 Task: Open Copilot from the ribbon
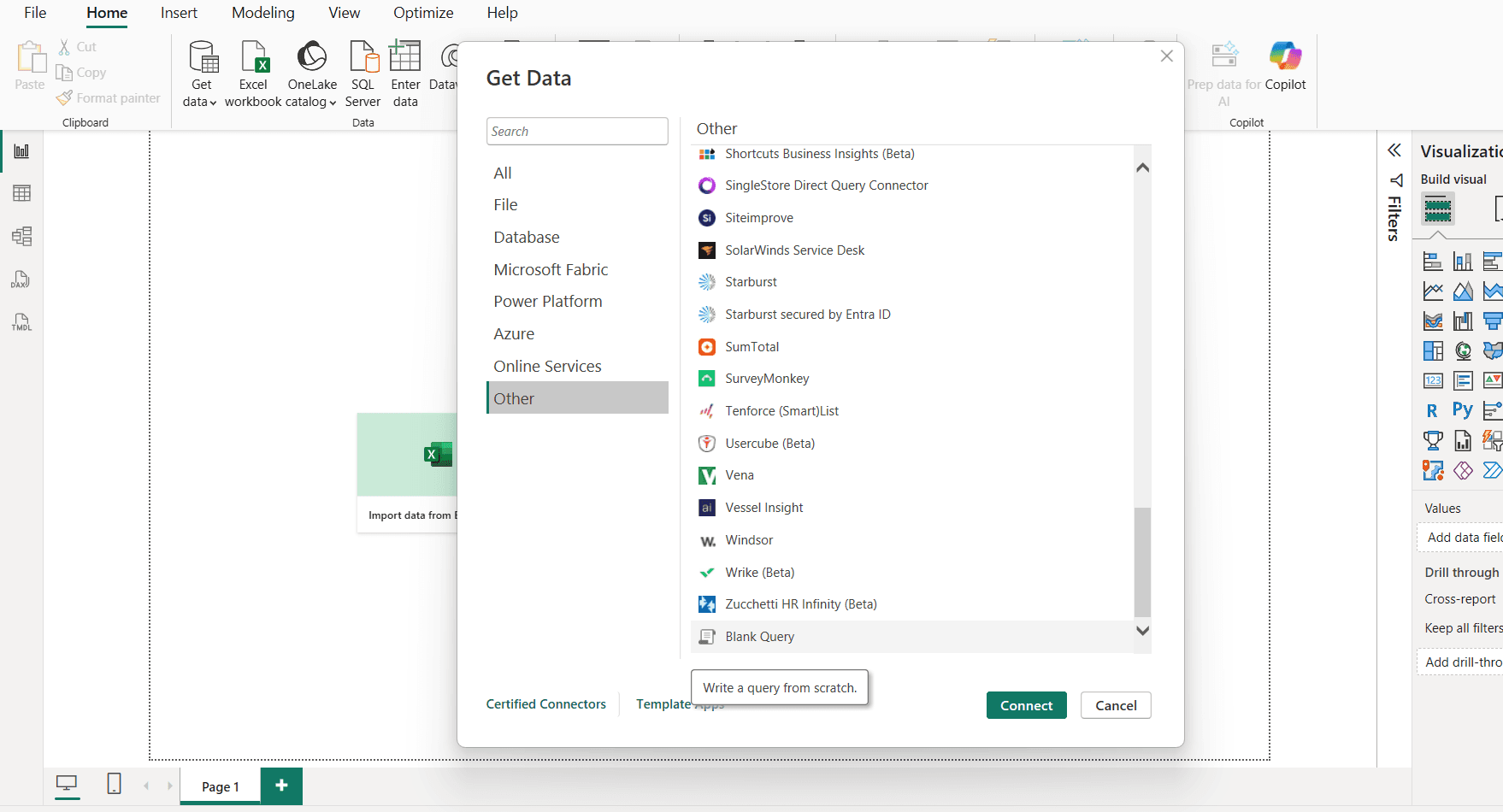(1285, 65)
